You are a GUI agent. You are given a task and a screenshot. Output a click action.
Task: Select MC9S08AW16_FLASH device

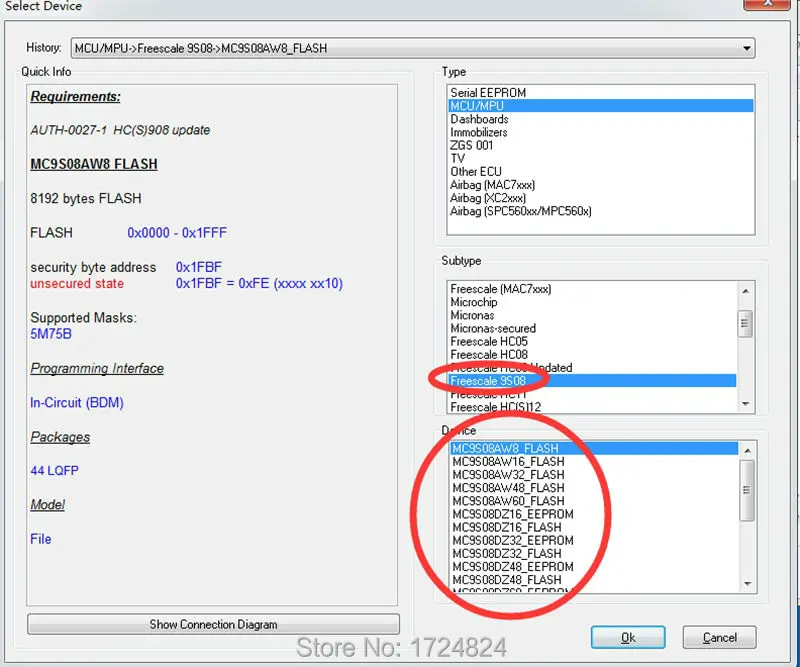click(594, 462)
